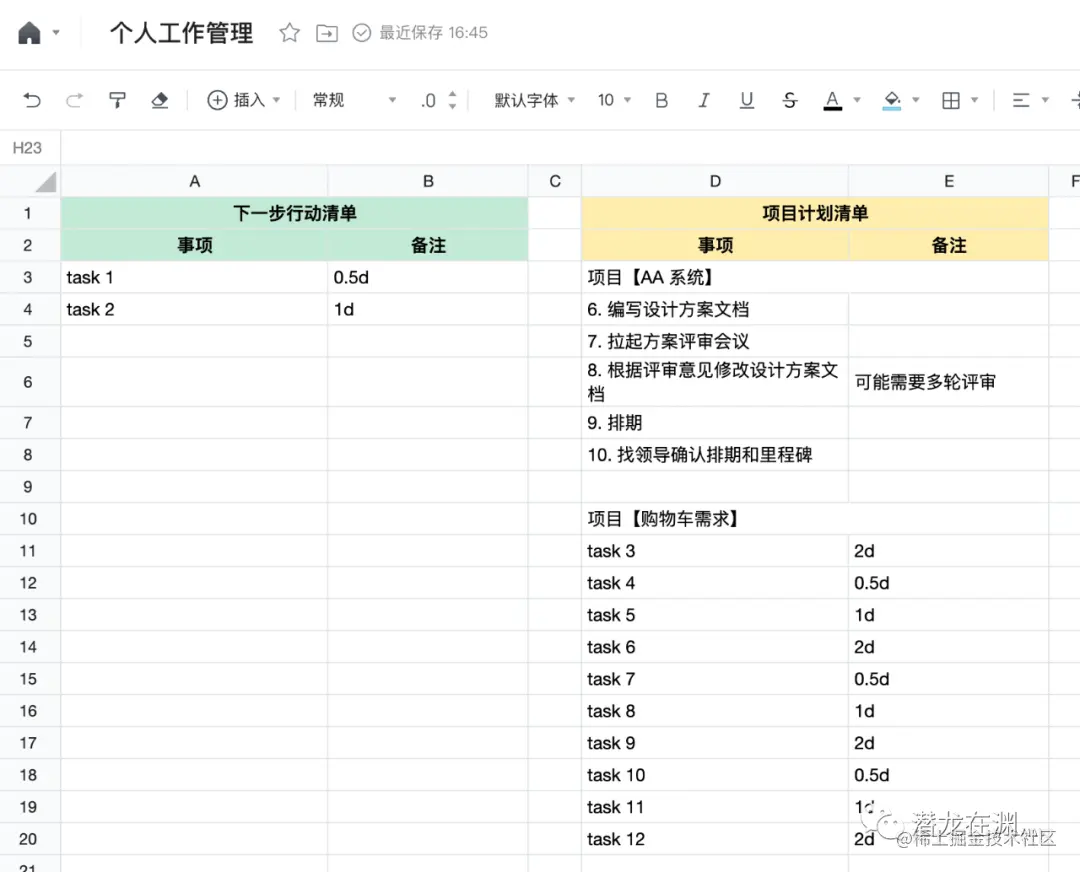Open the 插入 insert menu
1080x872 pixels.
pyautogui.click(x=244, y=101)
